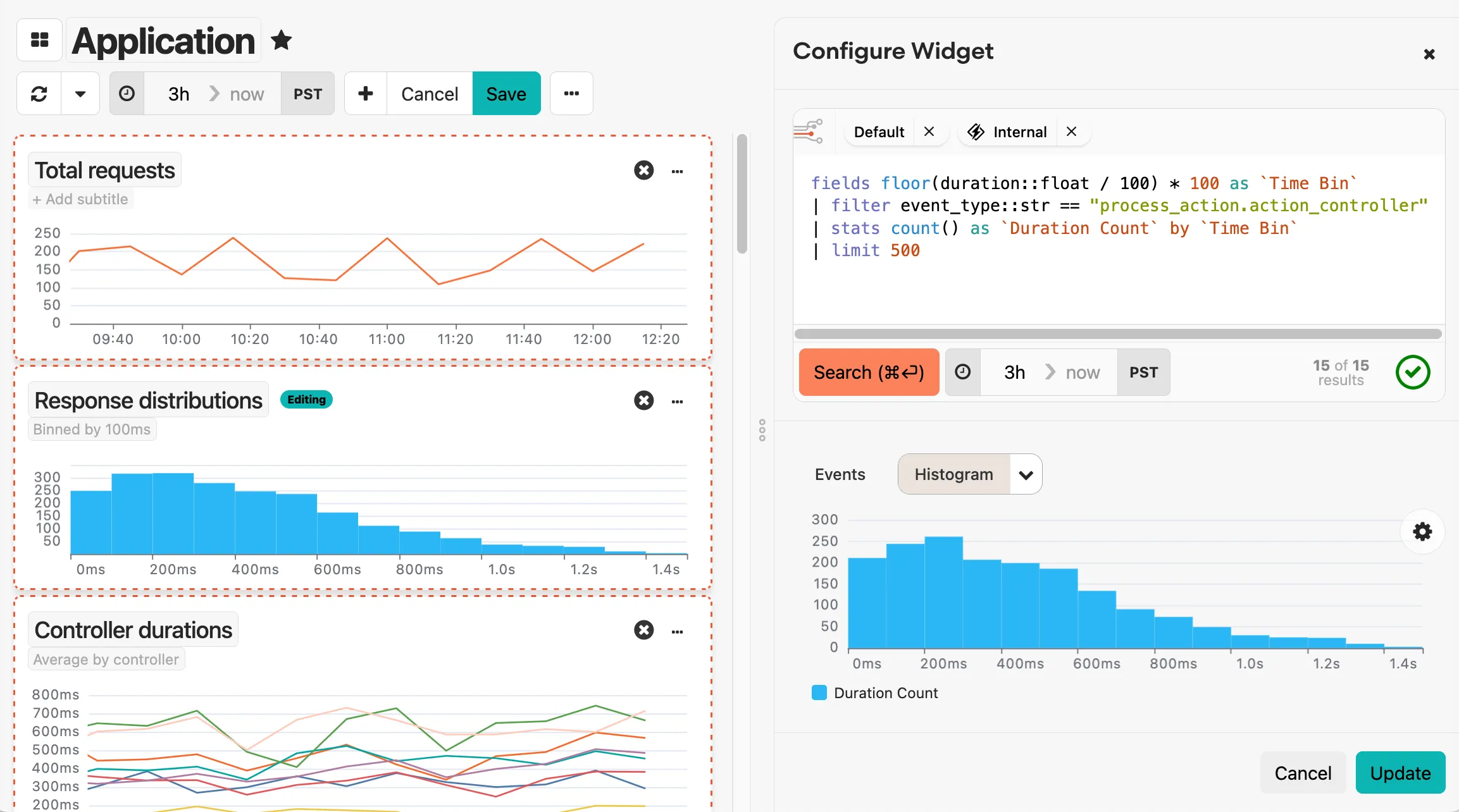Save the dashboard edits
Image resolution: width=1459 pixels, height=812 pixels.
506,93
